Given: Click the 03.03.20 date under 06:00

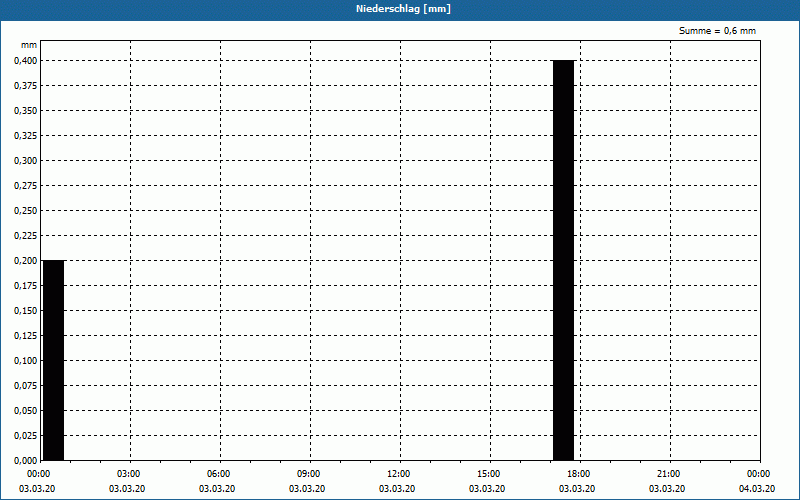Looking at the screenshot, I should click(x=217, y=489).
